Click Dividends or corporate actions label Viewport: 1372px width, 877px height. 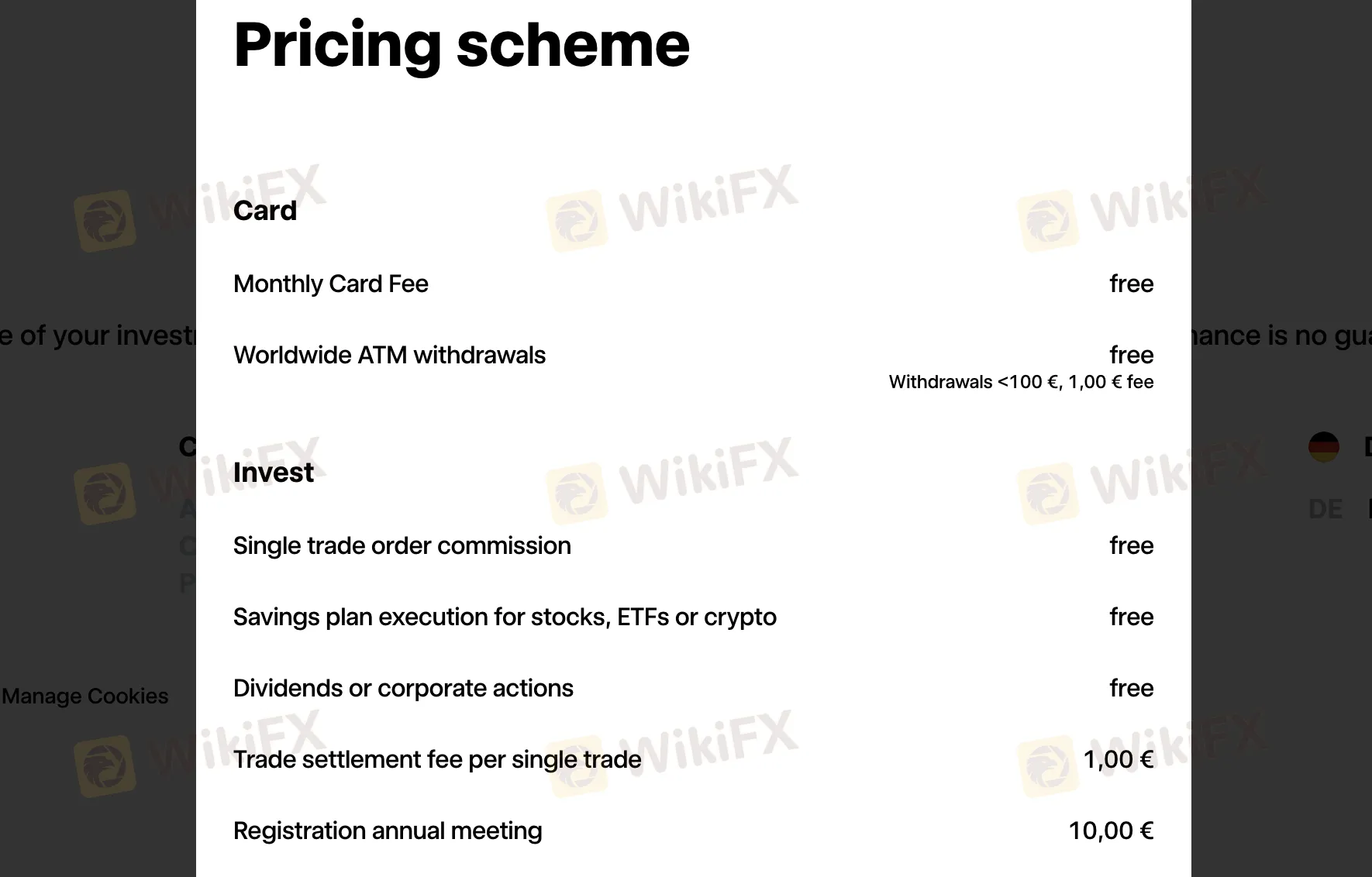pyautogui.click(x=403, y=688)
